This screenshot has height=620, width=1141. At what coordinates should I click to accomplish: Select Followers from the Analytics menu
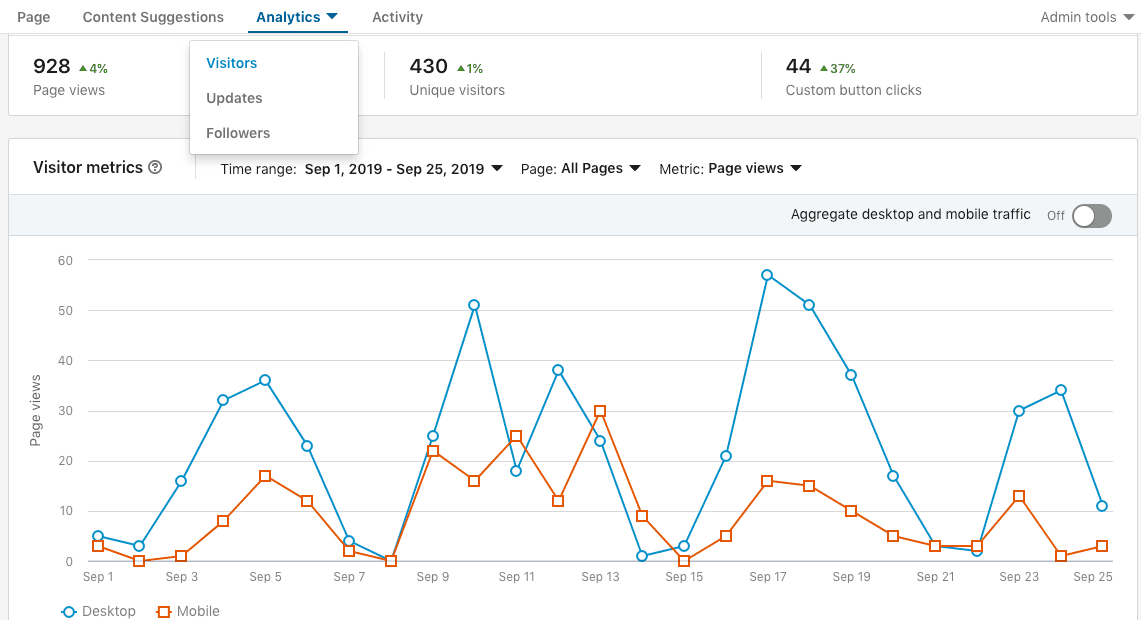point(238,132)
